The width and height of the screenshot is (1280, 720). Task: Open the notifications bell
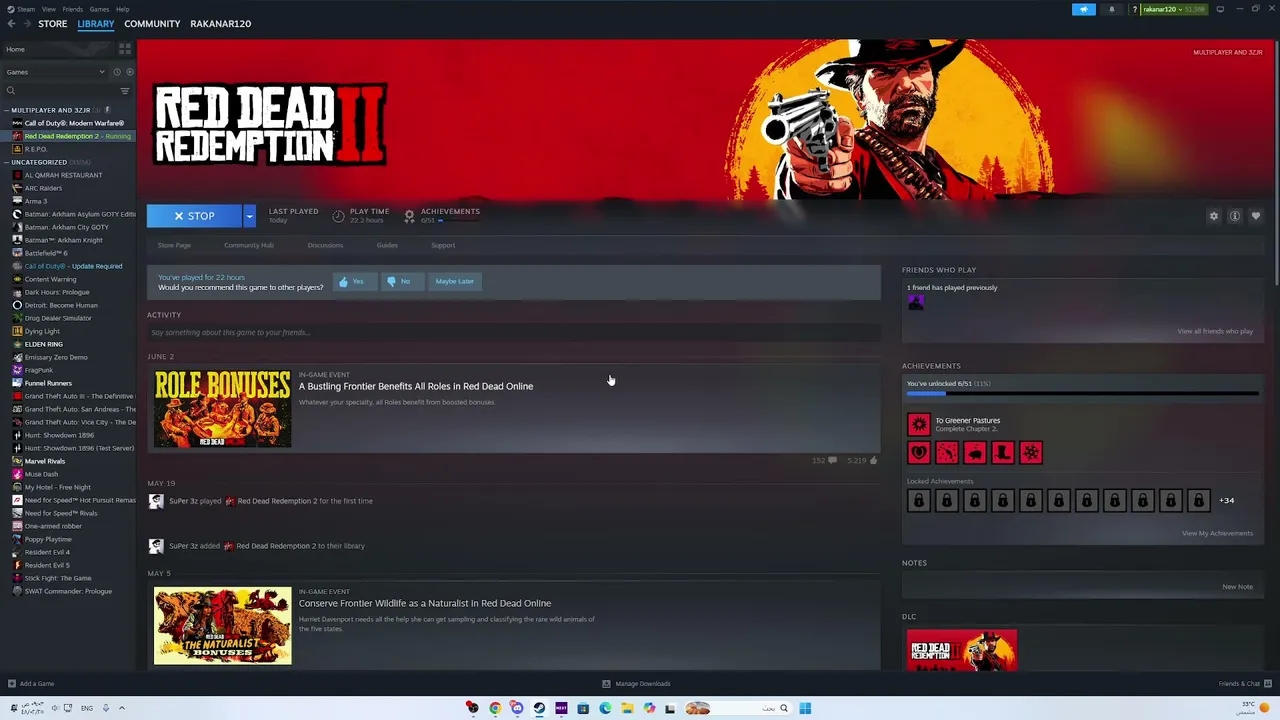tap(1111, 10)
